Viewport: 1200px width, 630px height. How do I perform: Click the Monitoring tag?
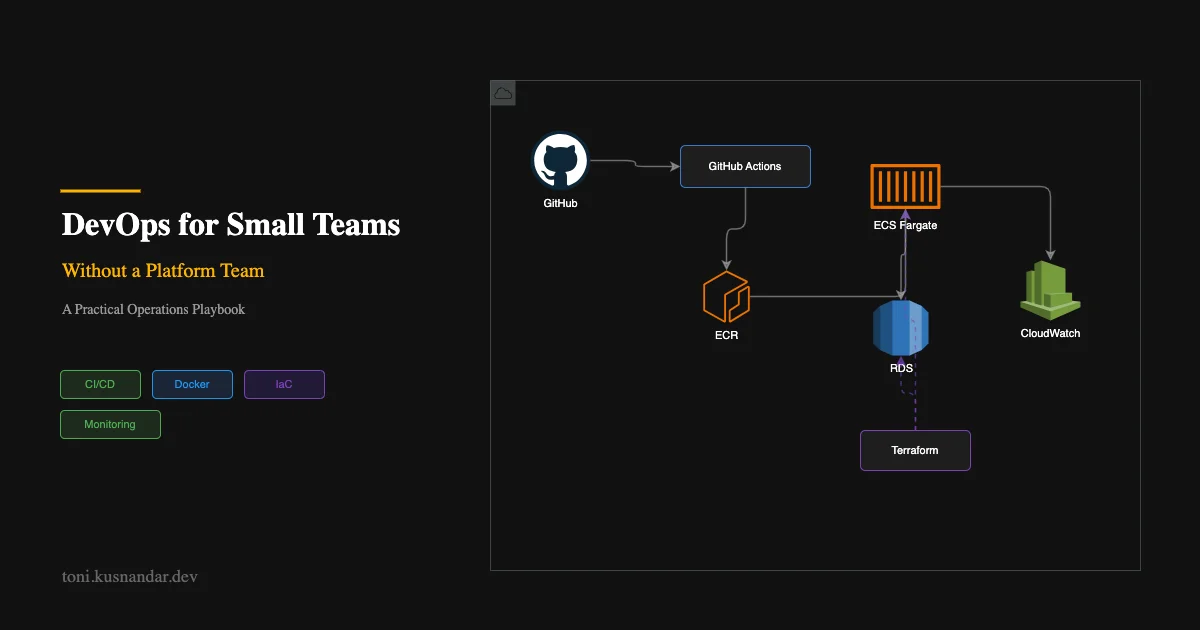tap(110, 424)
